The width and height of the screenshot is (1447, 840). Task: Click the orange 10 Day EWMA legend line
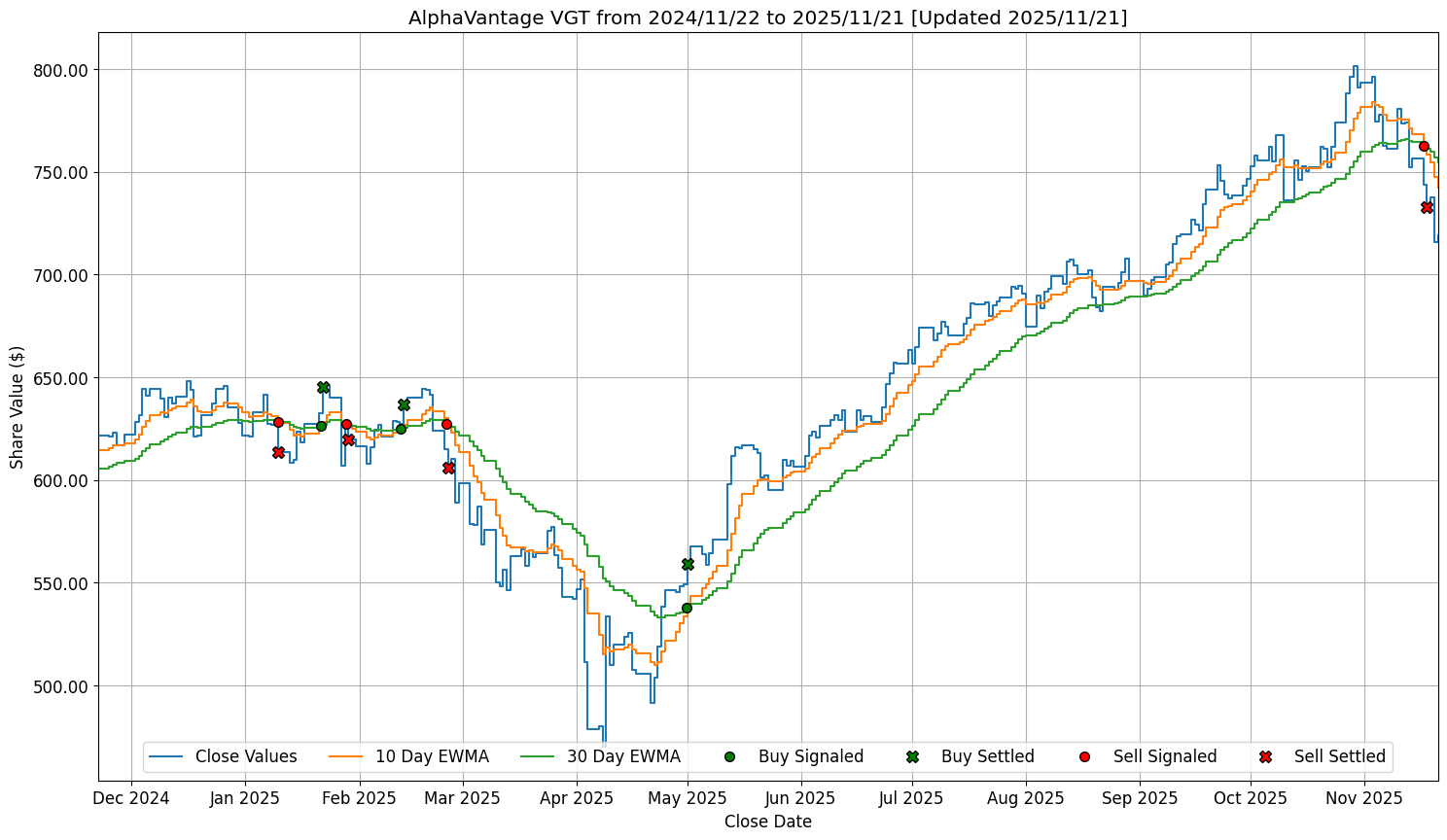click(347, 756)
